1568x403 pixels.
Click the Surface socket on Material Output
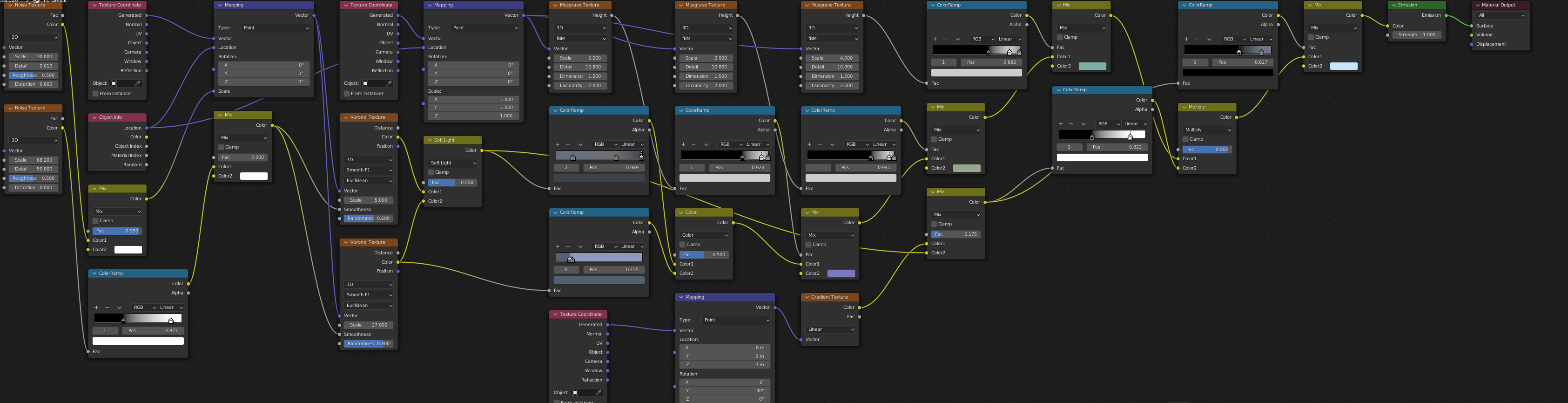tap(1472, 26)
